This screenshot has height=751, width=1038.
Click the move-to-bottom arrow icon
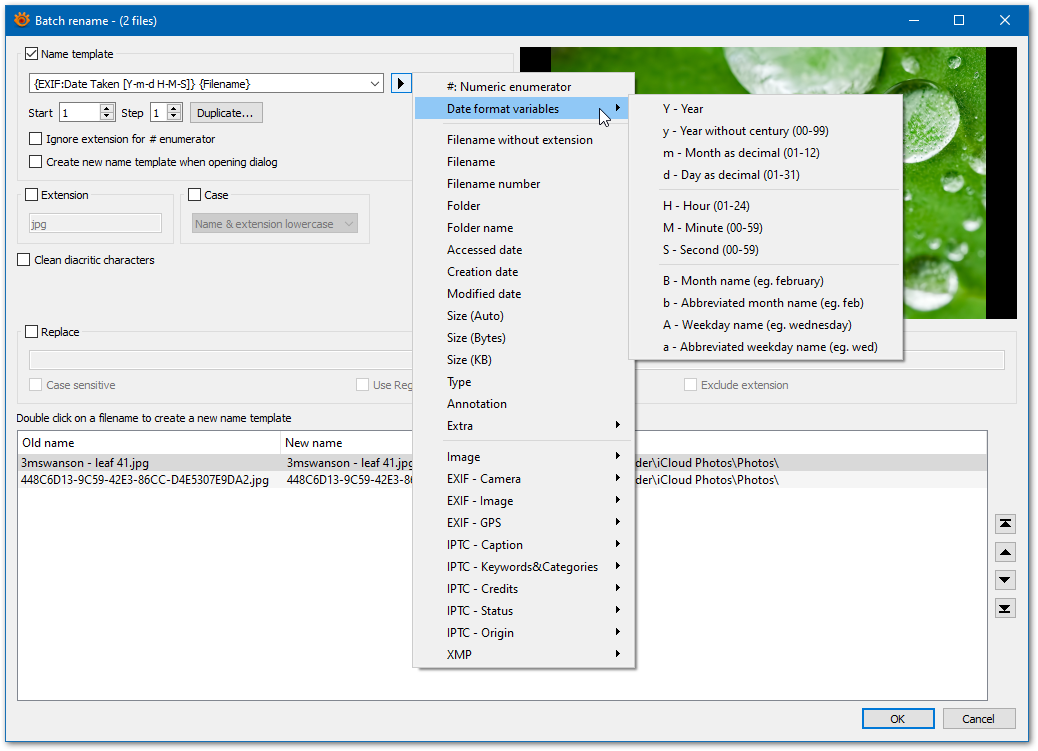tap(1006, 608)
